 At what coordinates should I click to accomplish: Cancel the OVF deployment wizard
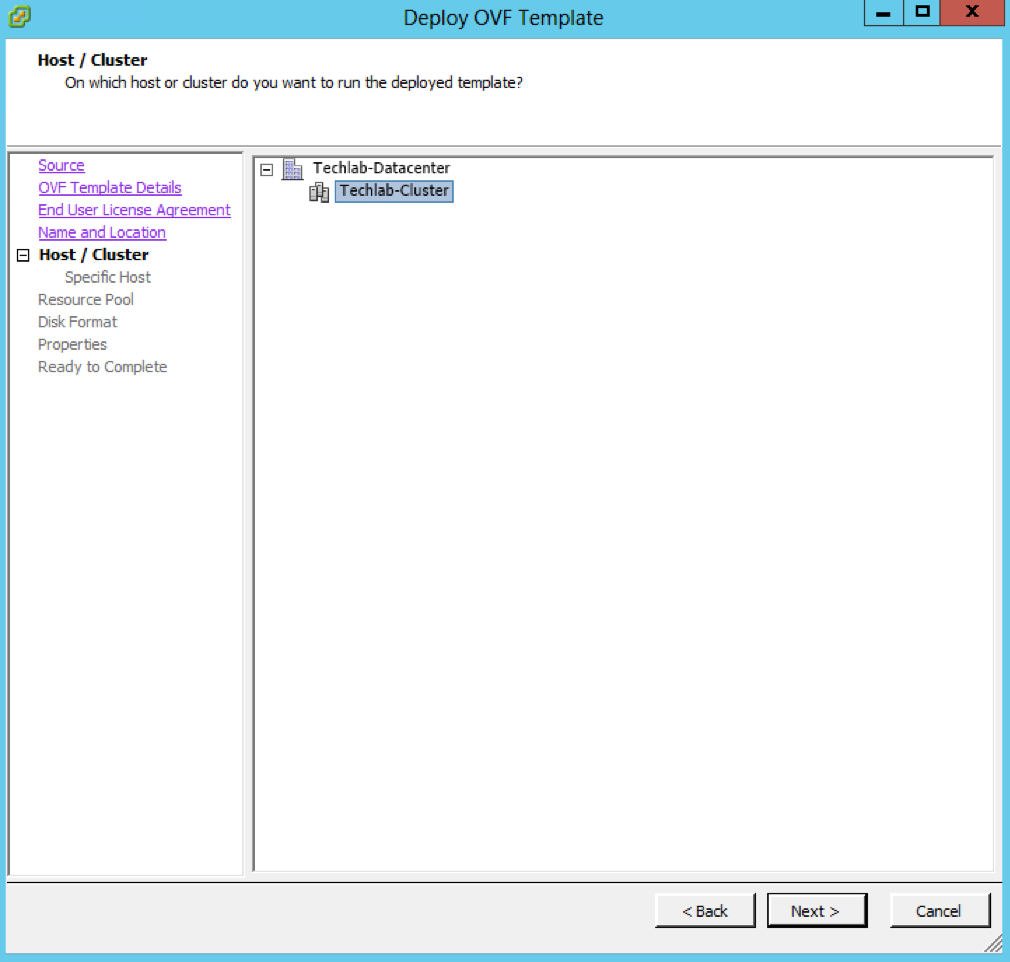click(x=939, y=910)
